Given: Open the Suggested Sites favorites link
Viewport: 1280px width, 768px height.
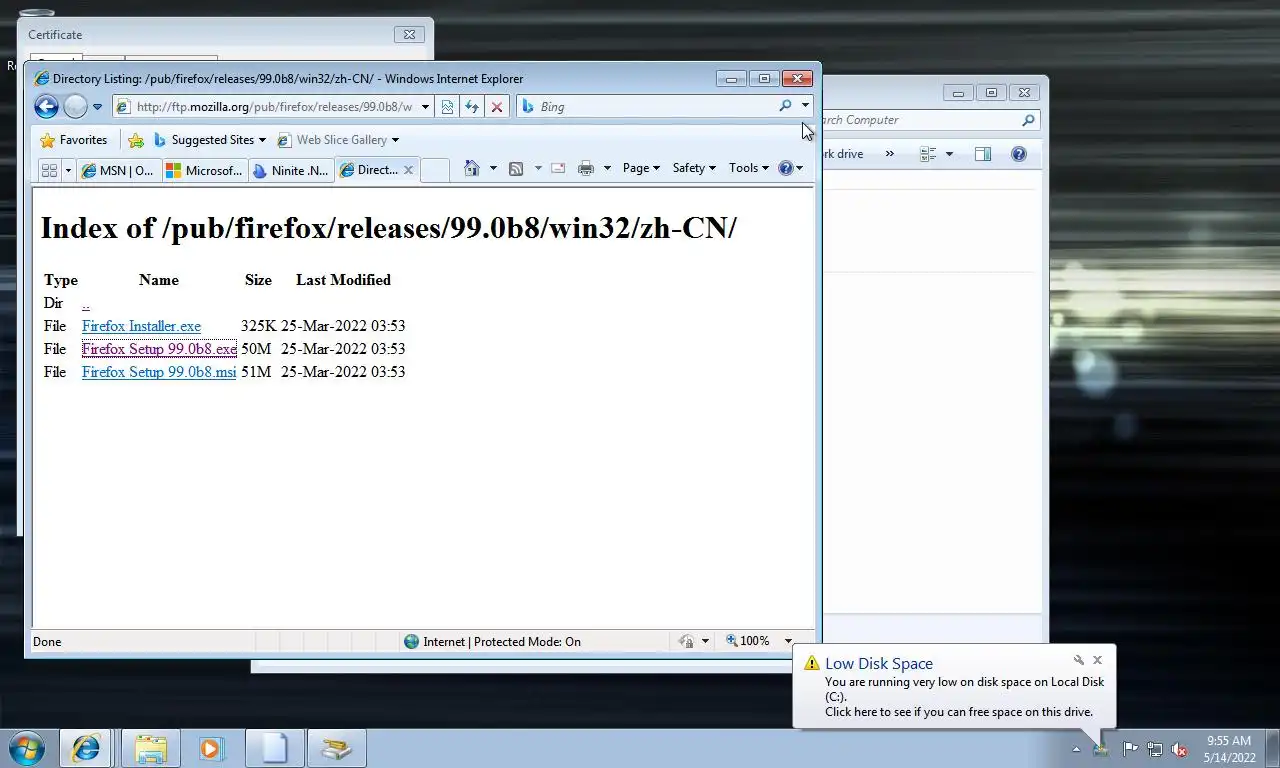Looking at the screenshot, I should tap(204, 140).
